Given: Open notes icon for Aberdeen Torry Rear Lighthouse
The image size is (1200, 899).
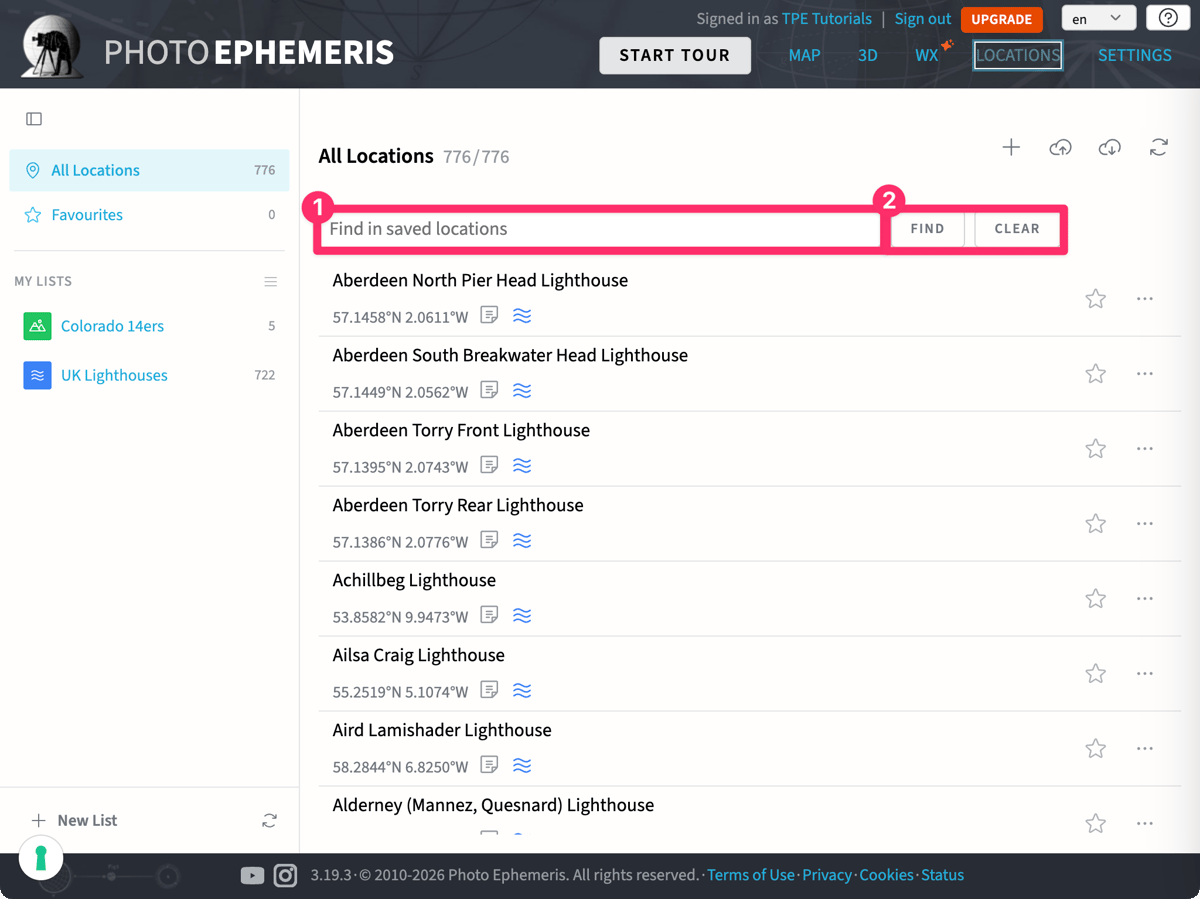Looking at the screenshot, I should coord(489,540).
